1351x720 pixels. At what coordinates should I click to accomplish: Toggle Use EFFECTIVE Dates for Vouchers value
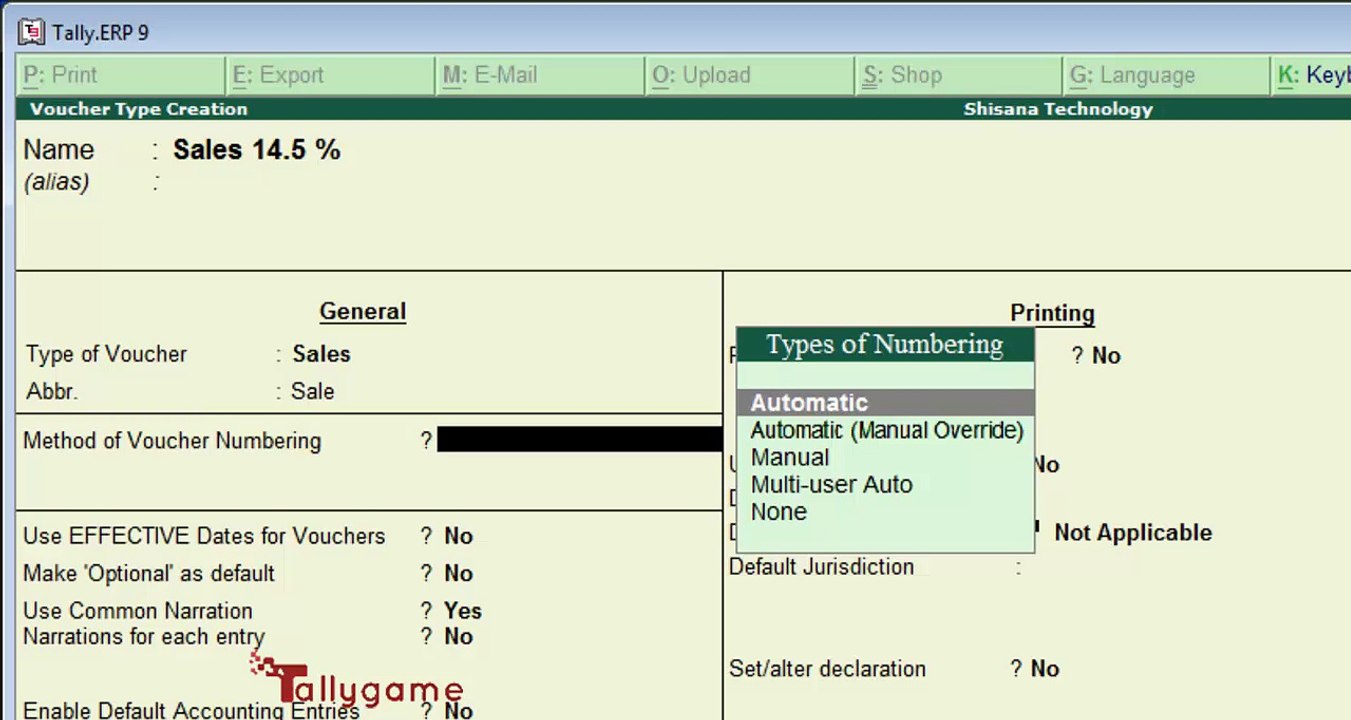(458, 536)
